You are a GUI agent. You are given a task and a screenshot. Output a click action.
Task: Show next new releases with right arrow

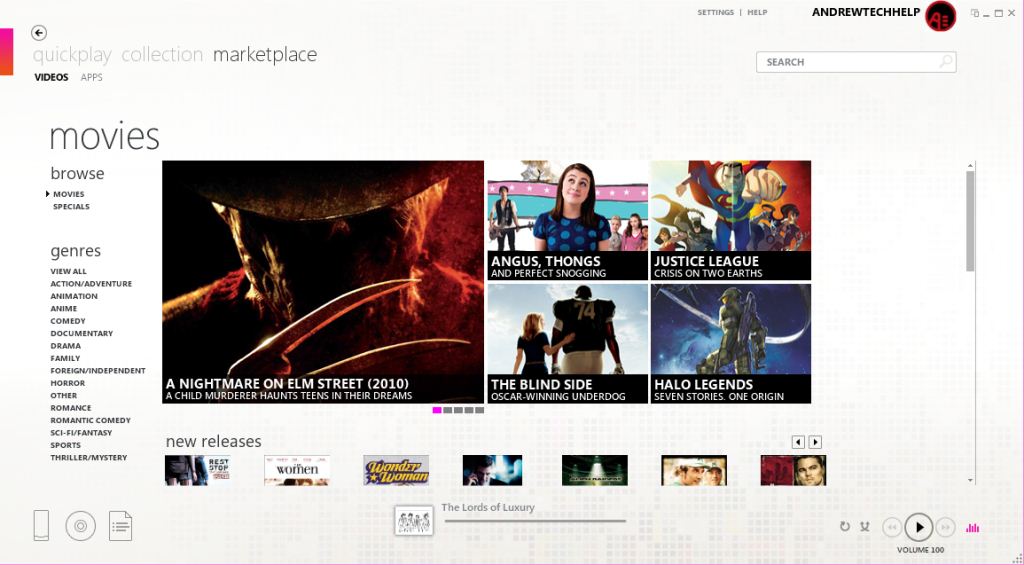click(x=815, y=442)
